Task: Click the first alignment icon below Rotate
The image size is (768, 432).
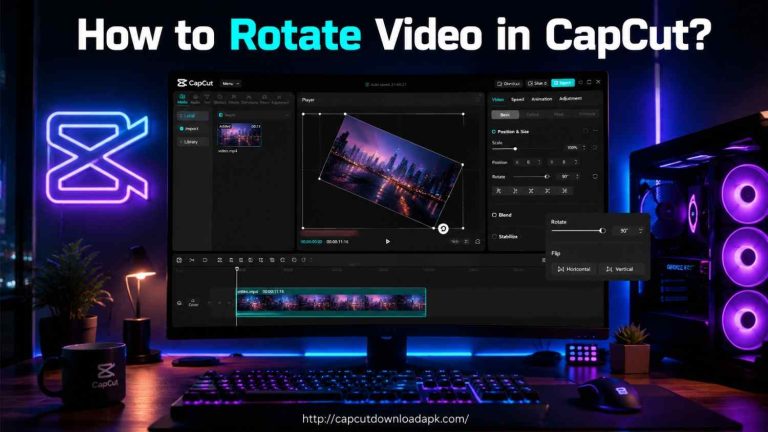Action: coord(499,191)
